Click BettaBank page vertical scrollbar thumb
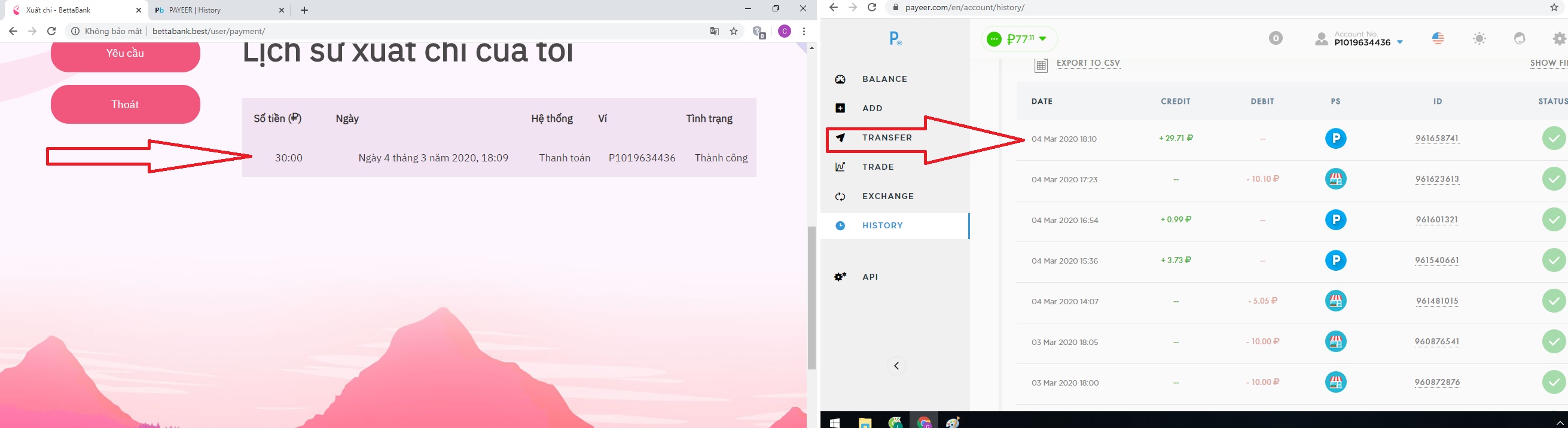1568x428 pixels. [812, 298]
